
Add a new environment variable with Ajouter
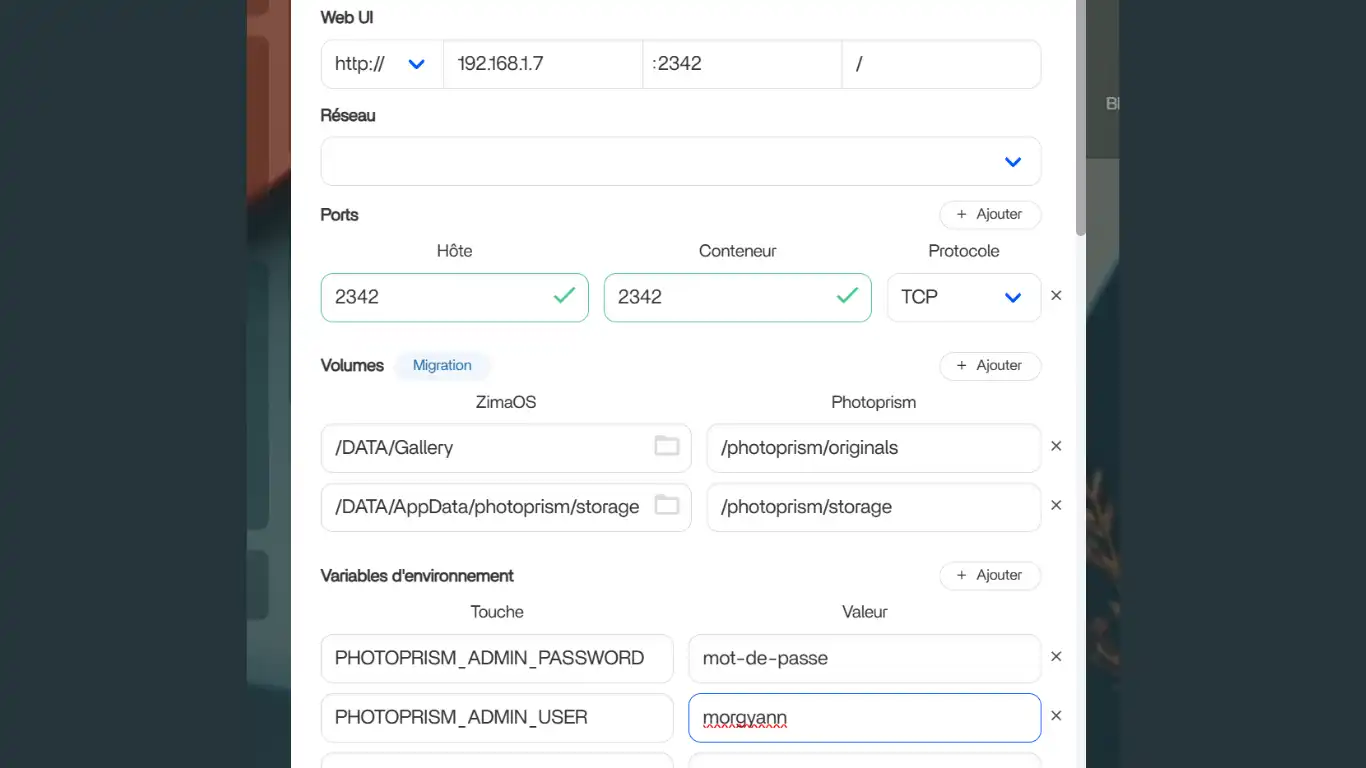click(989, 575)
